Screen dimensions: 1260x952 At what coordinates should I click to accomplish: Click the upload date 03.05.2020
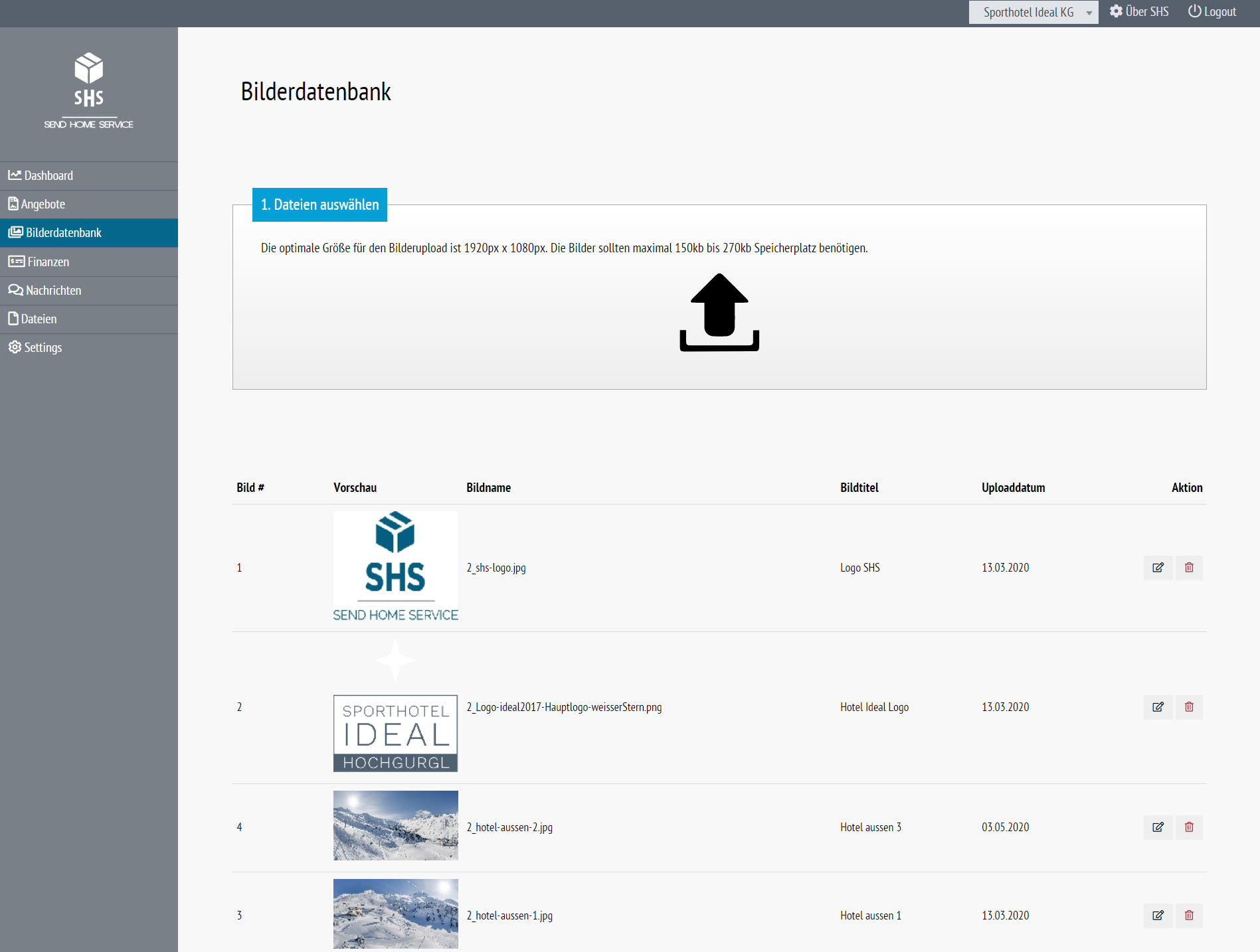tap(1005, 827)
